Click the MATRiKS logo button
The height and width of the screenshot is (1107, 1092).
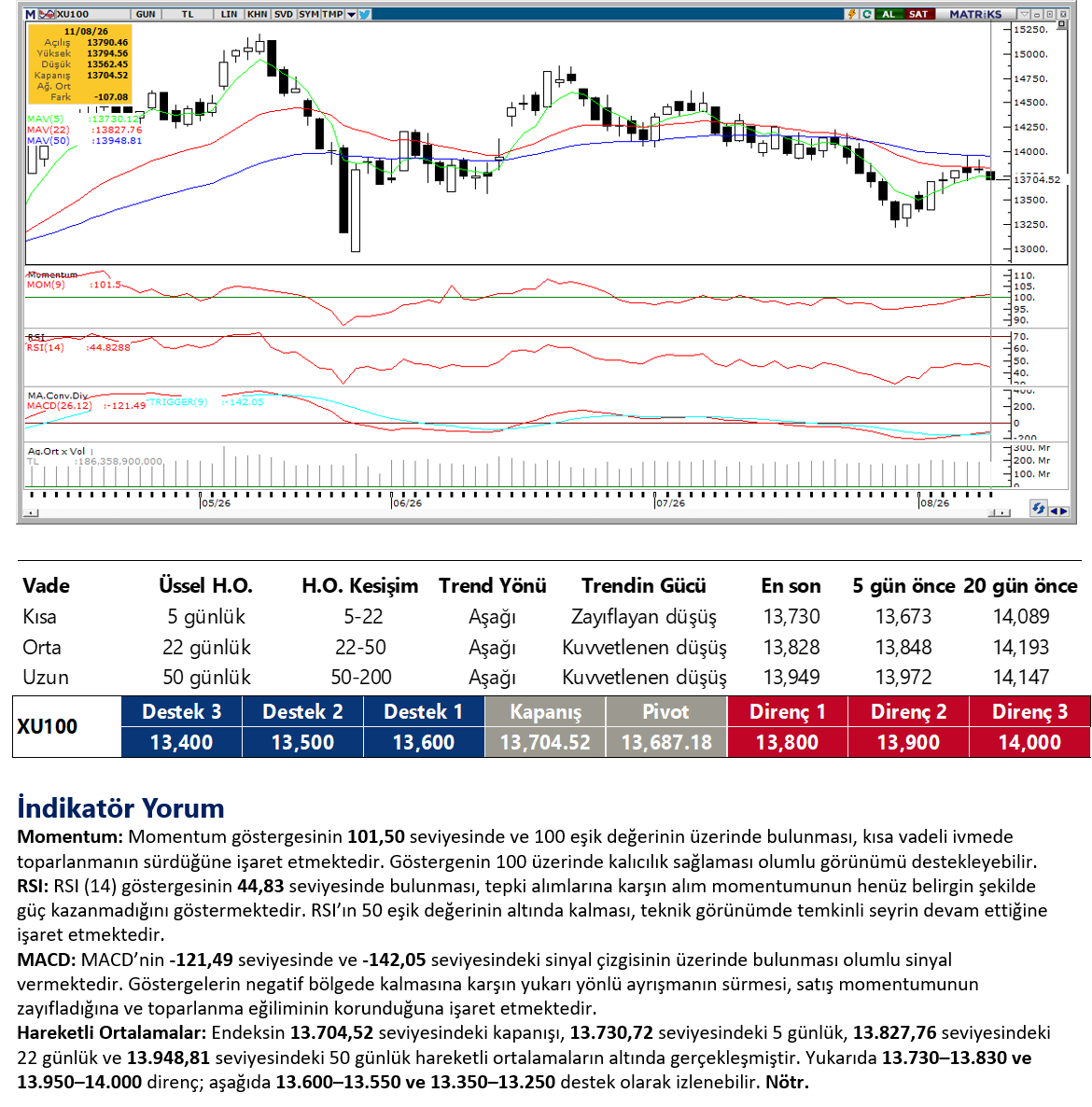pos(975,14)
